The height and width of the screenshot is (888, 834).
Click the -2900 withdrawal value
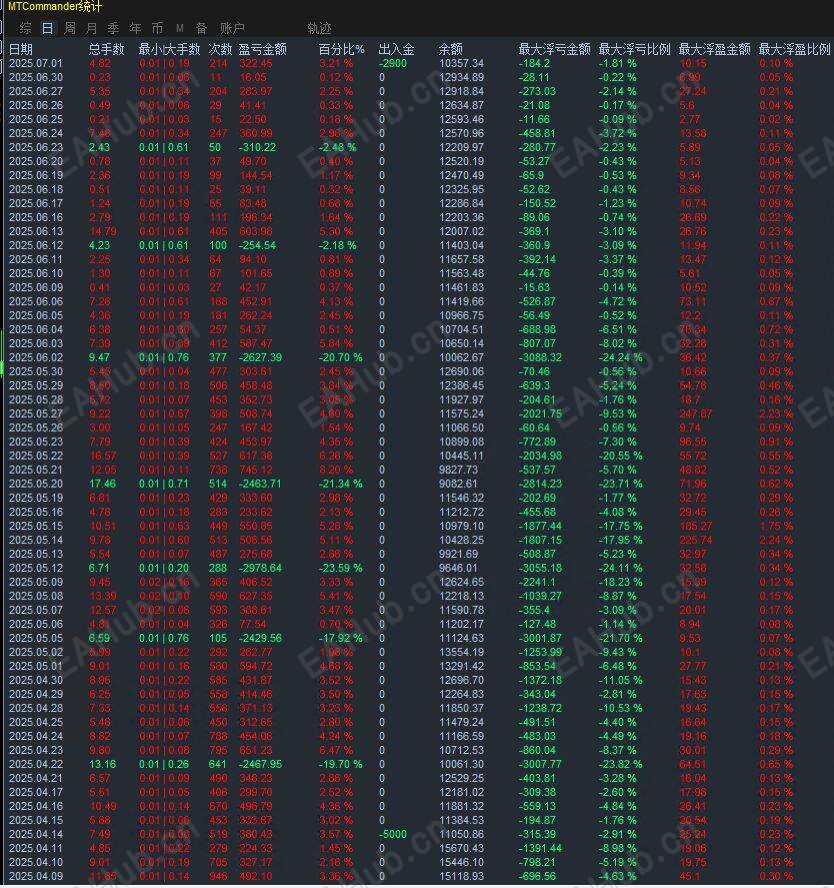coord(393,63)
